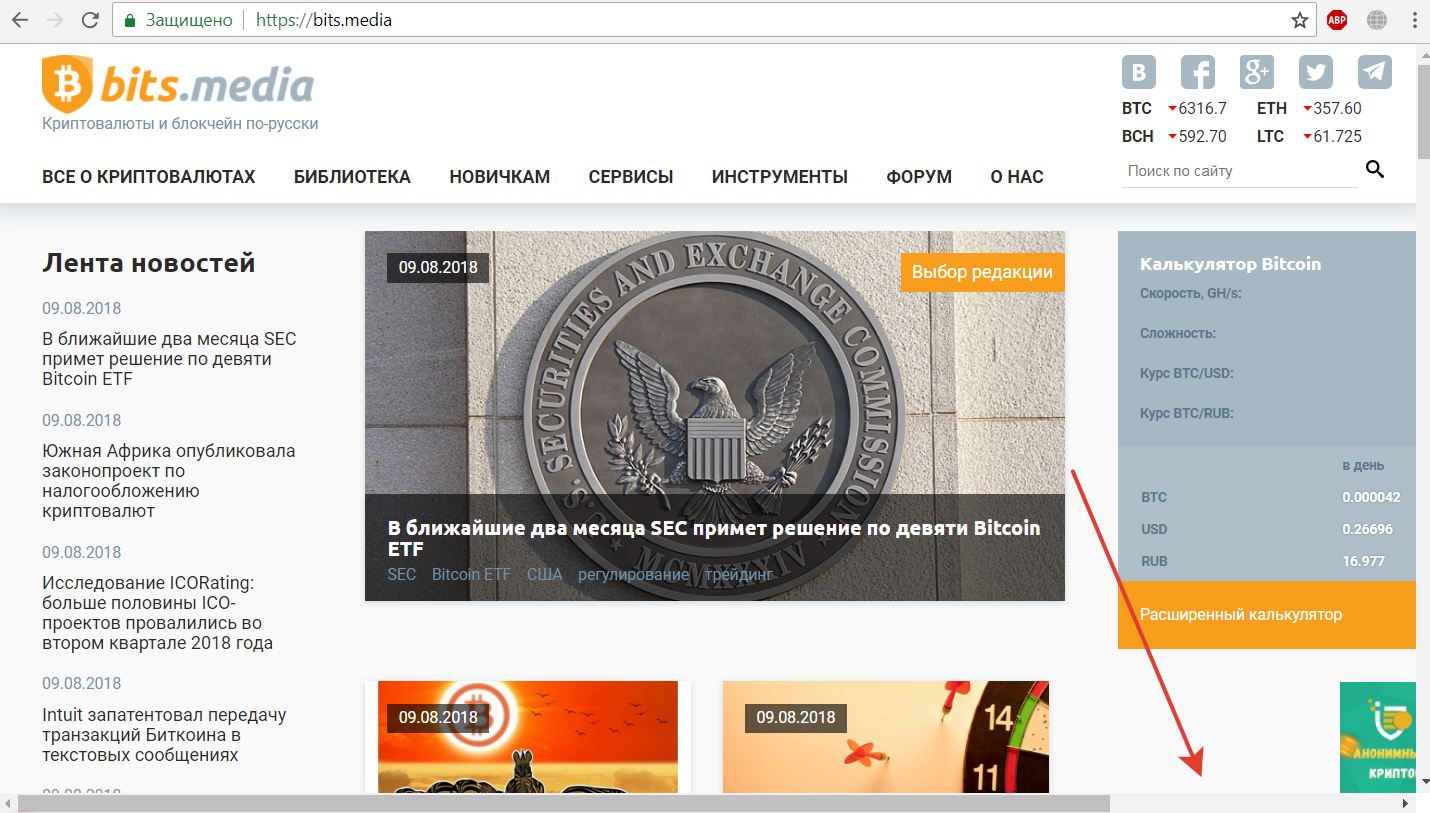Open the Google Plus page icon
The image size is (1430, 813).
click(x=1257, y=72)
